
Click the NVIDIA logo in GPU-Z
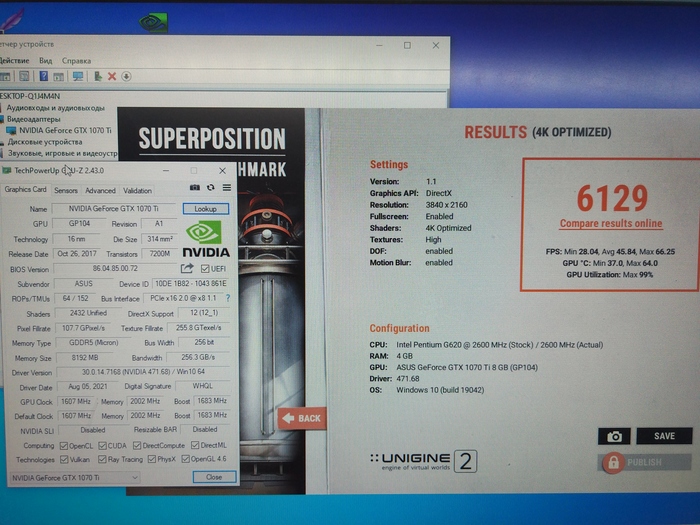206,239
